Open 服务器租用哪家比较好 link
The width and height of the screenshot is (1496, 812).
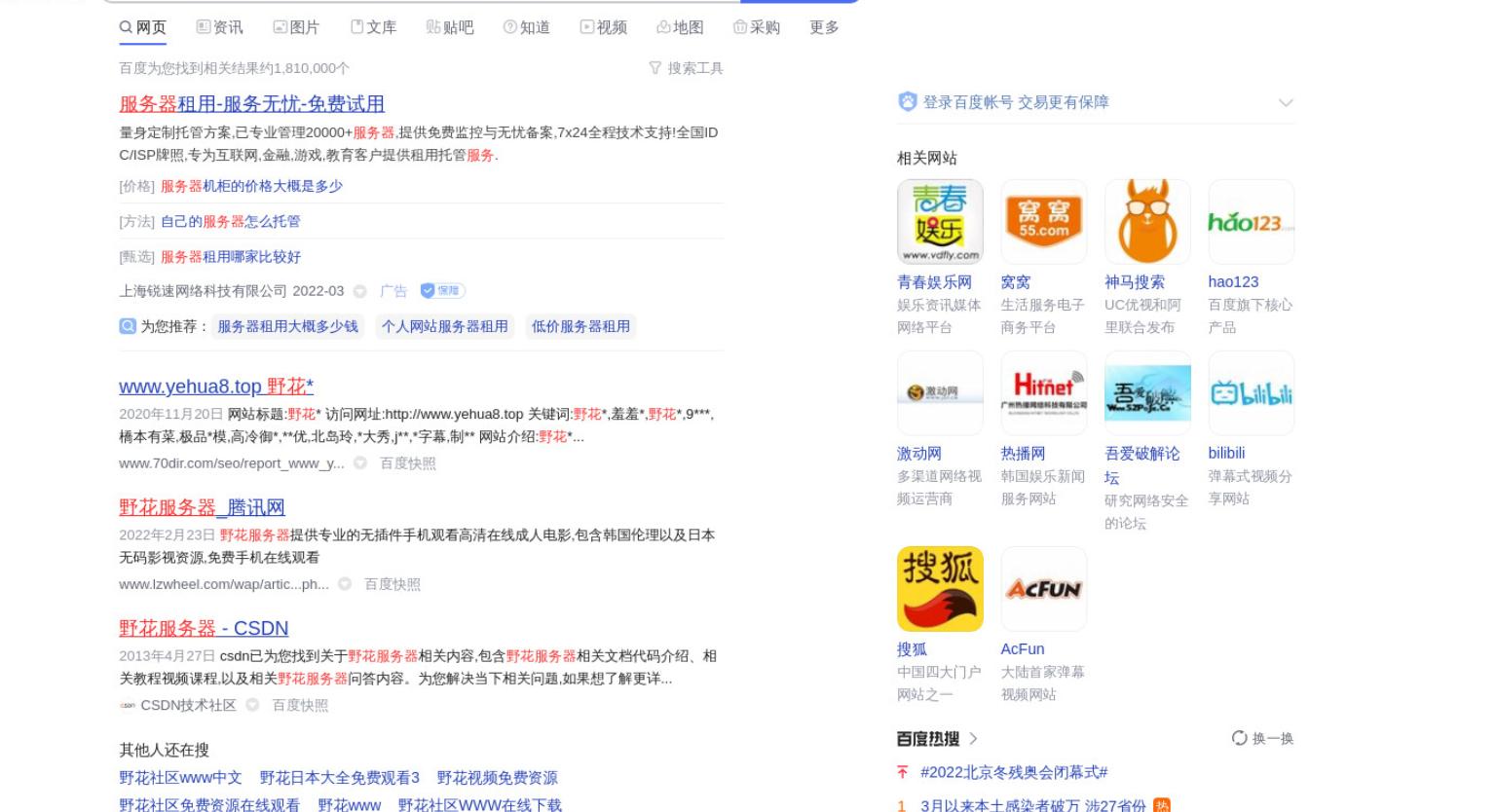tap(230, 257)
